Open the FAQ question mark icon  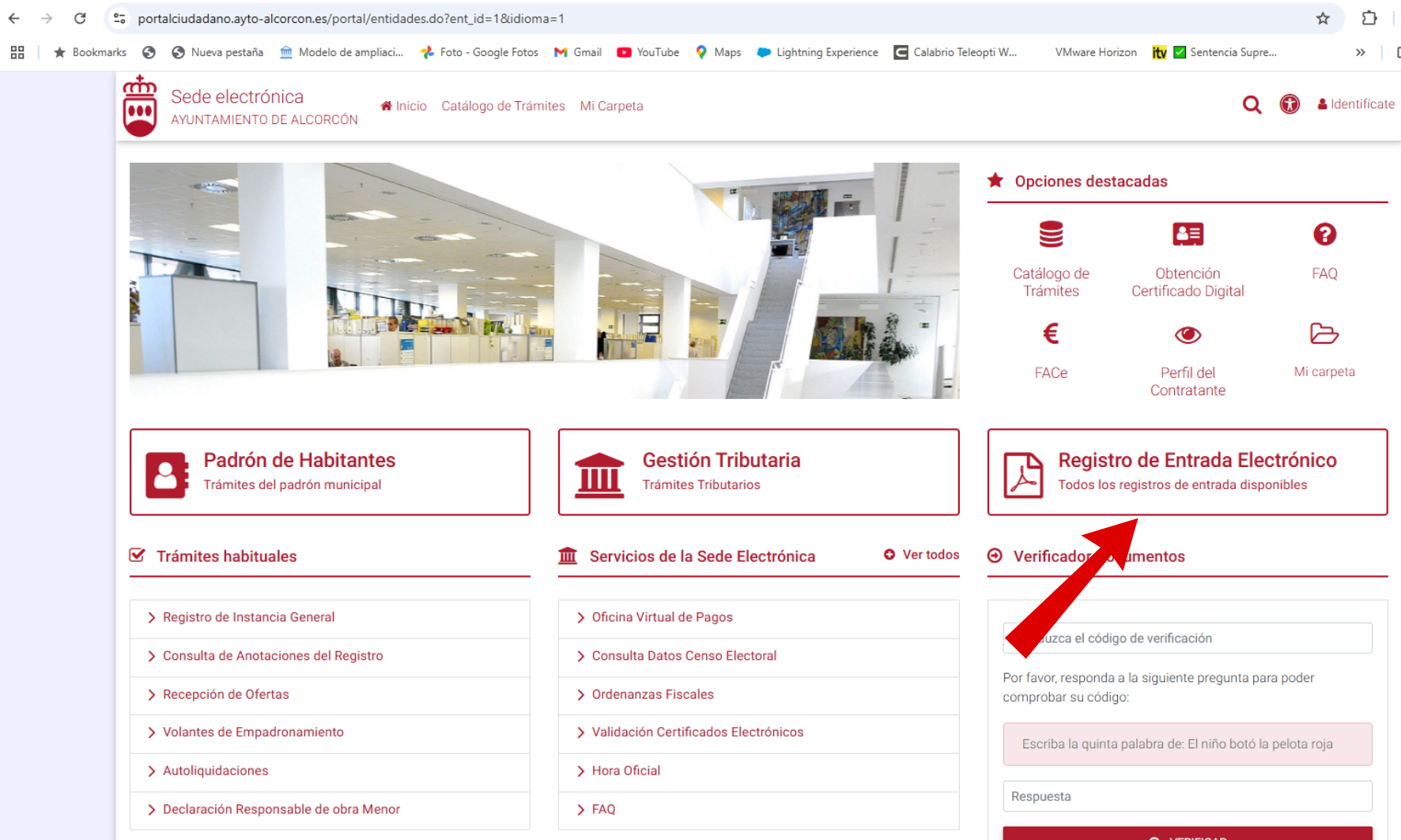(1324, 235)
